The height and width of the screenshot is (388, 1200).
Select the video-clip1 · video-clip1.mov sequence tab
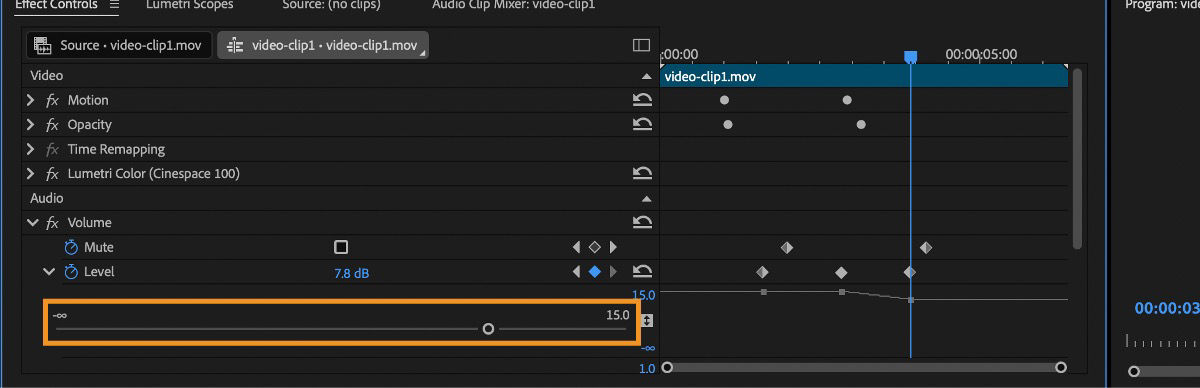point(323,46)
